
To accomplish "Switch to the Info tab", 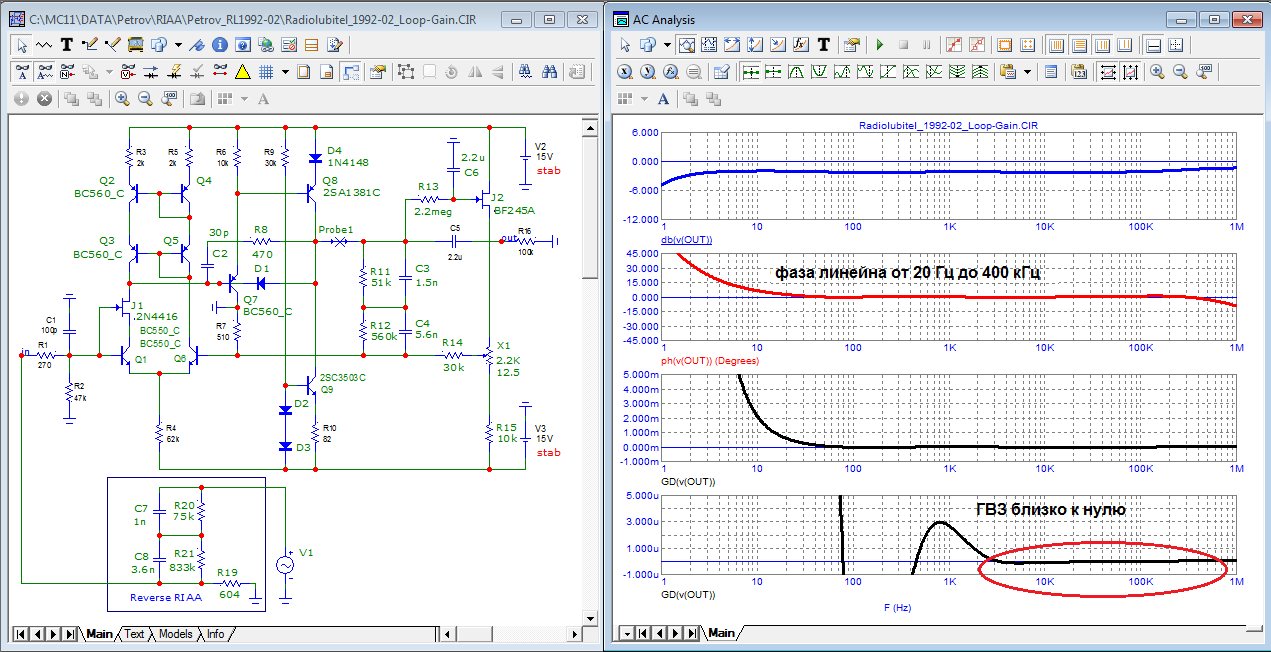I will 215,634.
